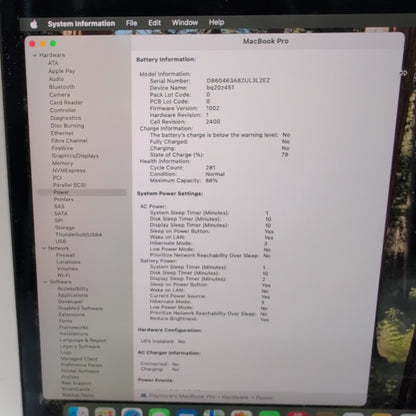Screen dimensions: 416x416
Task: Open the Apple menu
Action: (33, 24)
